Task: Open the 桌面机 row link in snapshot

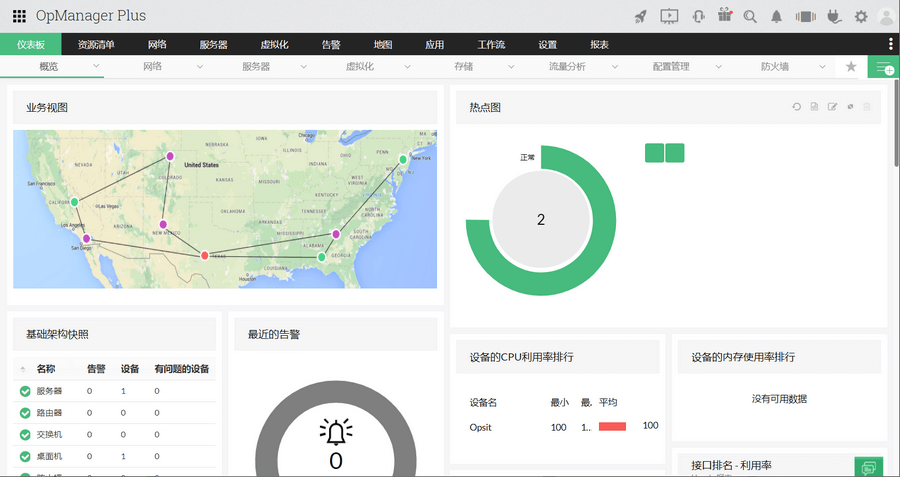Action: 49,456
